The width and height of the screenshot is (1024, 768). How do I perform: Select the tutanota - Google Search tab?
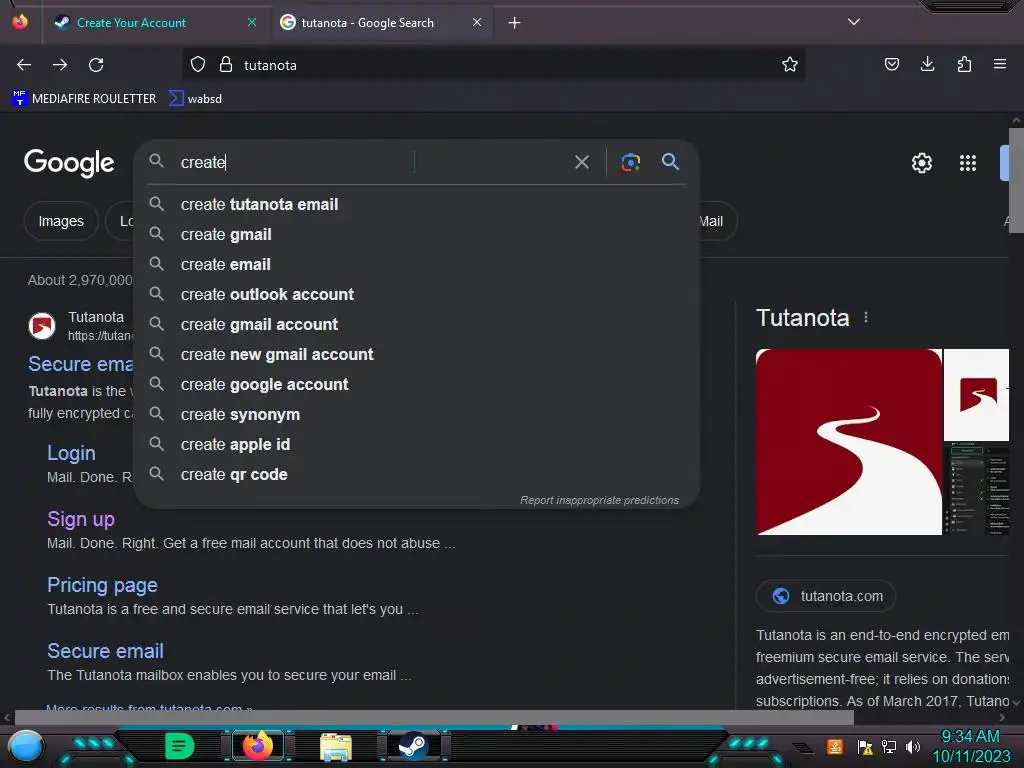tap(381, 23)
